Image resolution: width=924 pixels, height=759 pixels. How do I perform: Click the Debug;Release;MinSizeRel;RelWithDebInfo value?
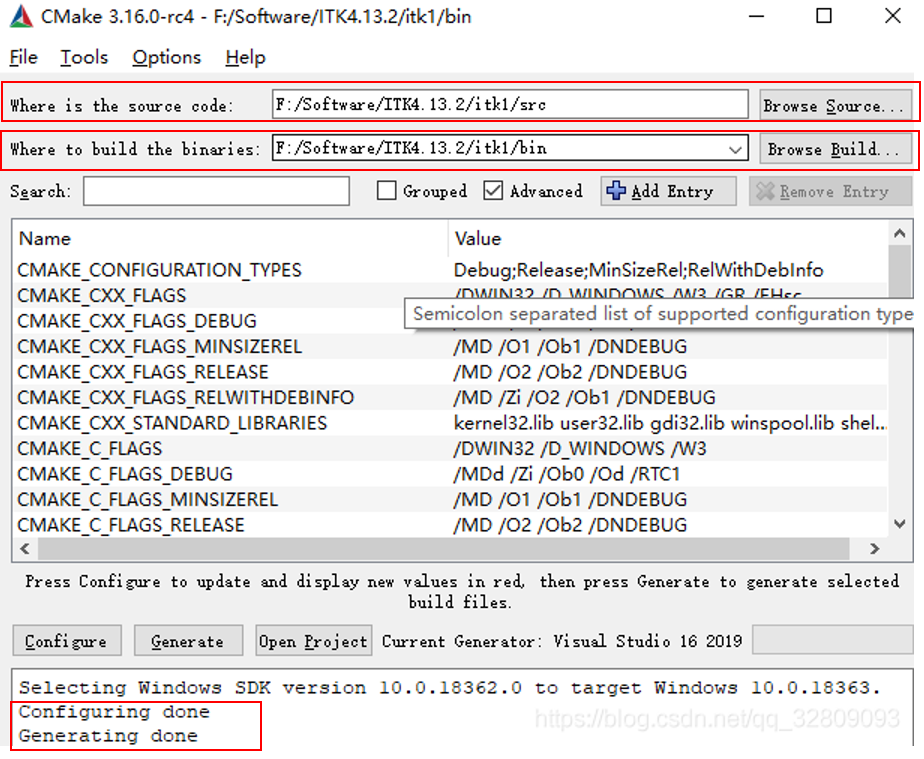point(638,270)
